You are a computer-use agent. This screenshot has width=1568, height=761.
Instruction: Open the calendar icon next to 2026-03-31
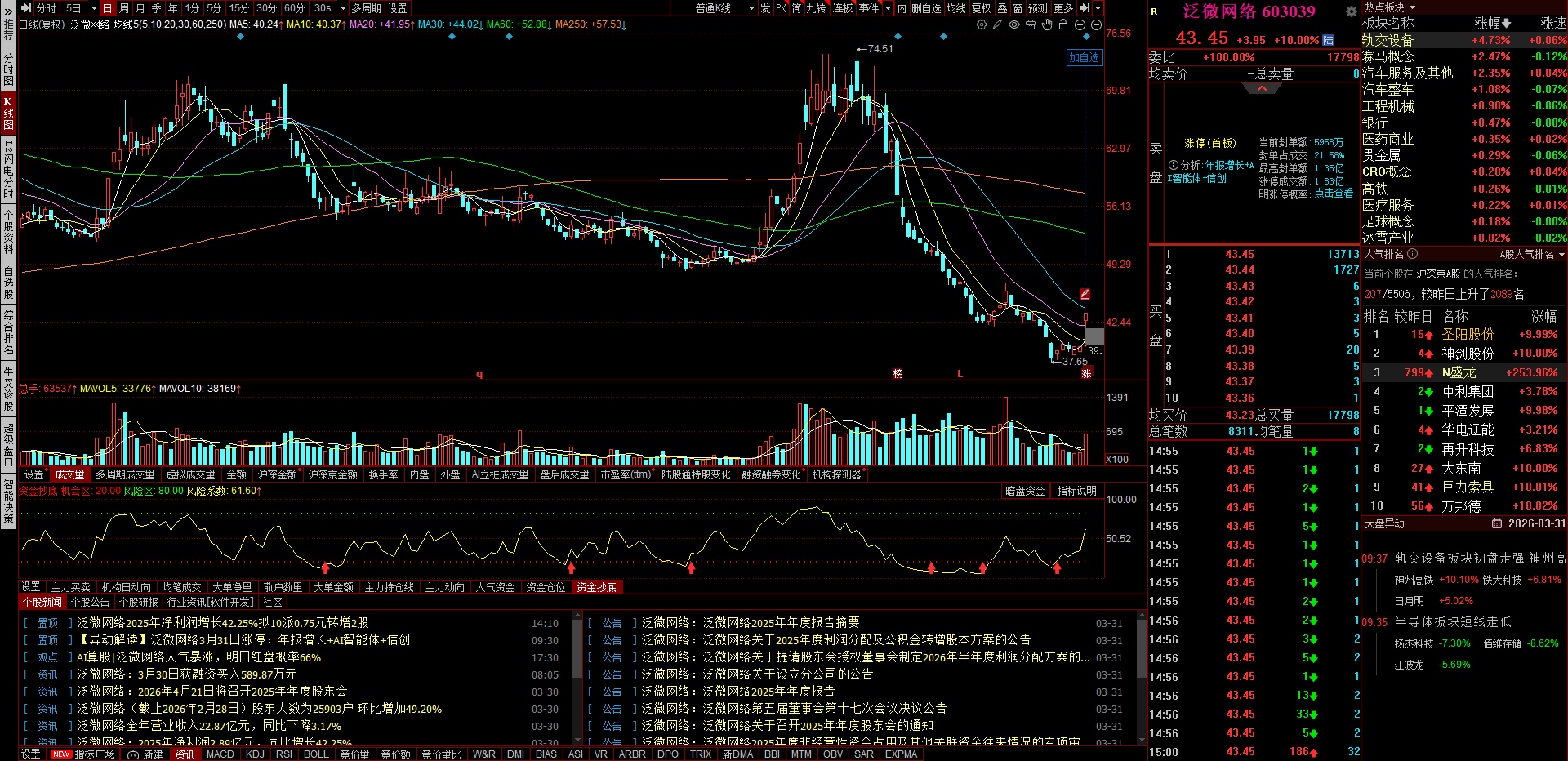click(1497, 523)
